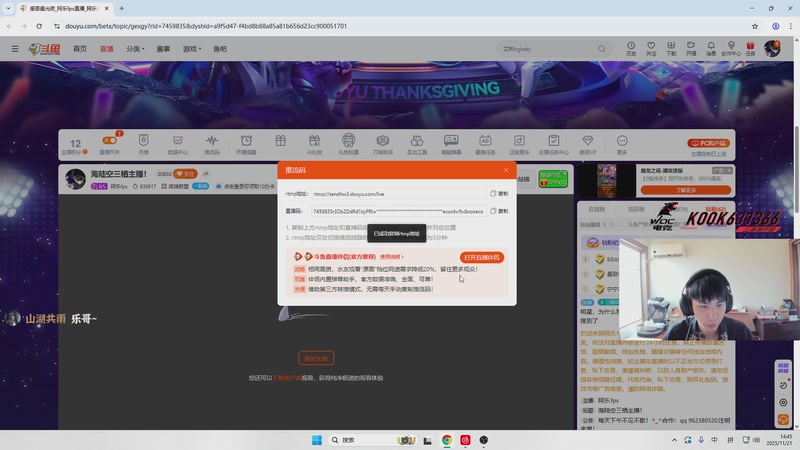The height and width of the screenshot is (450, 800).
Task: Open the 月榜 monthly ranking icon
Action: (144, 144)
